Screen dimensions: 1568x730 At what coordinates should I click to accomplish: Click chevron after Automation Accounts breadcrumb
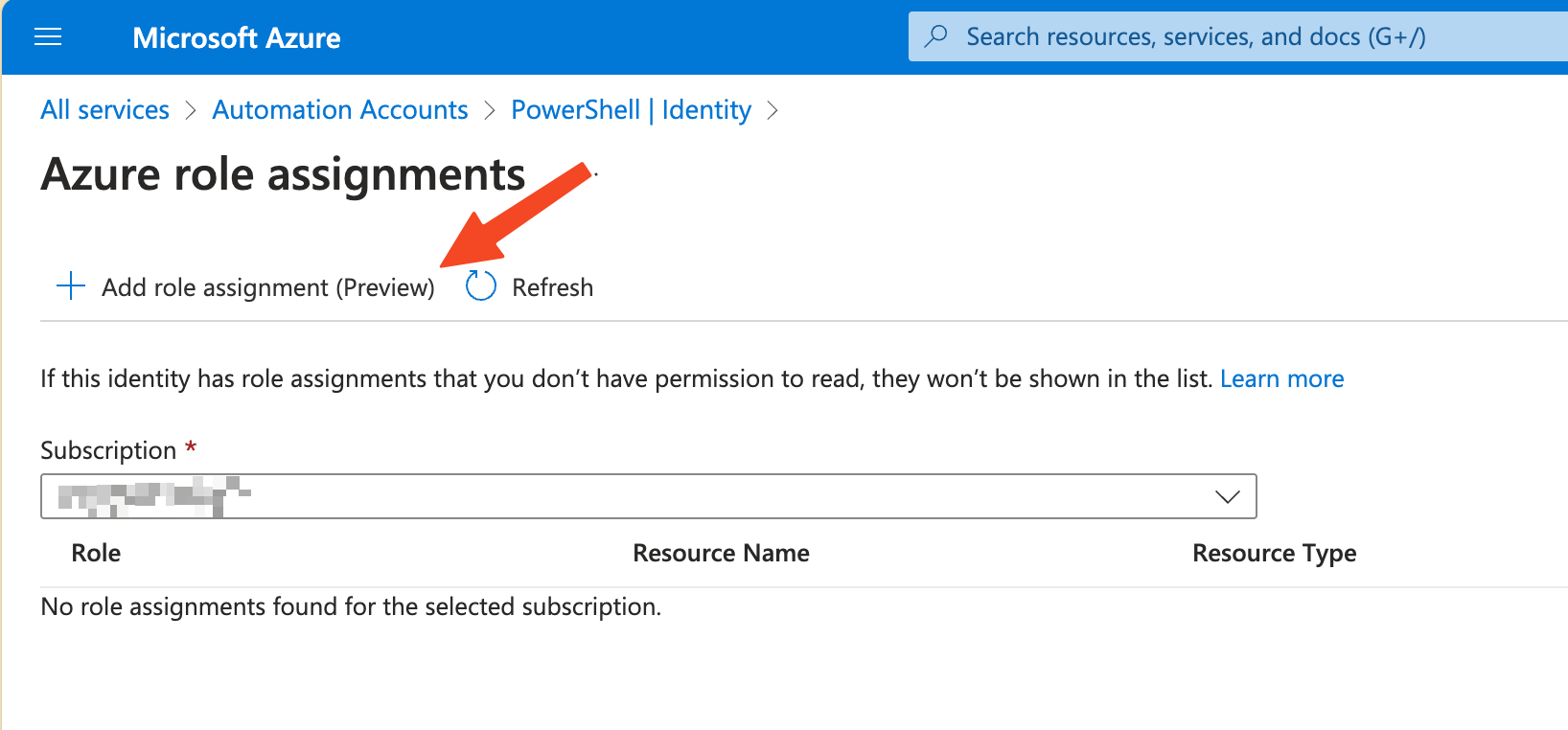tap(490, 111)
